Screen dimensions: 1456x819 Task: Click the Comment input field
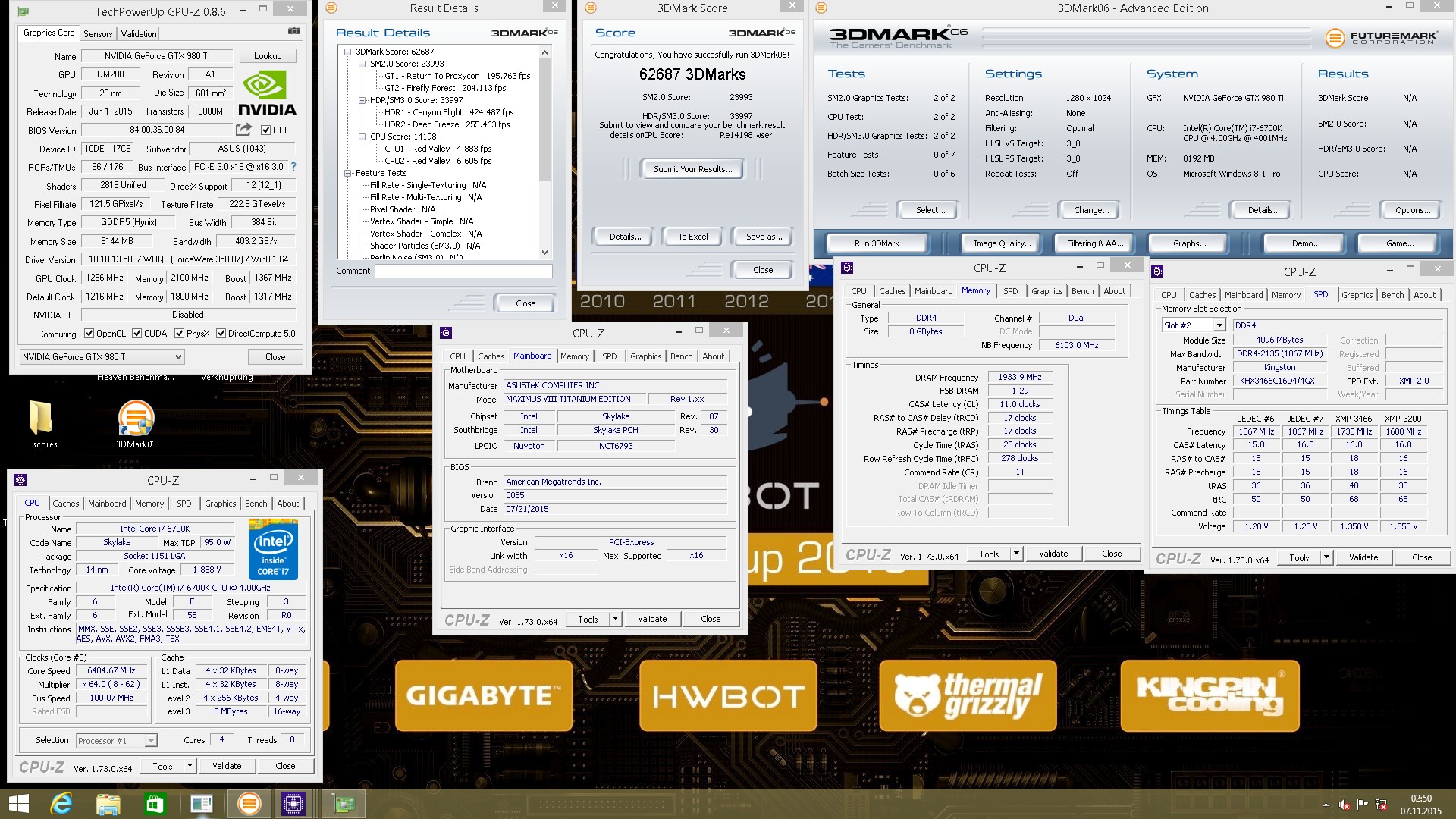coord(463,271)
